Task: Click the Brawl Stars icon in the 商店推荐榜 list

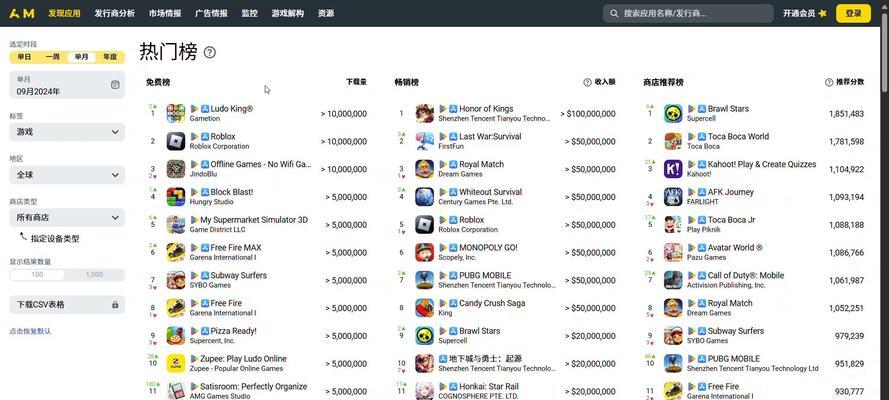Action: point(674,113)
